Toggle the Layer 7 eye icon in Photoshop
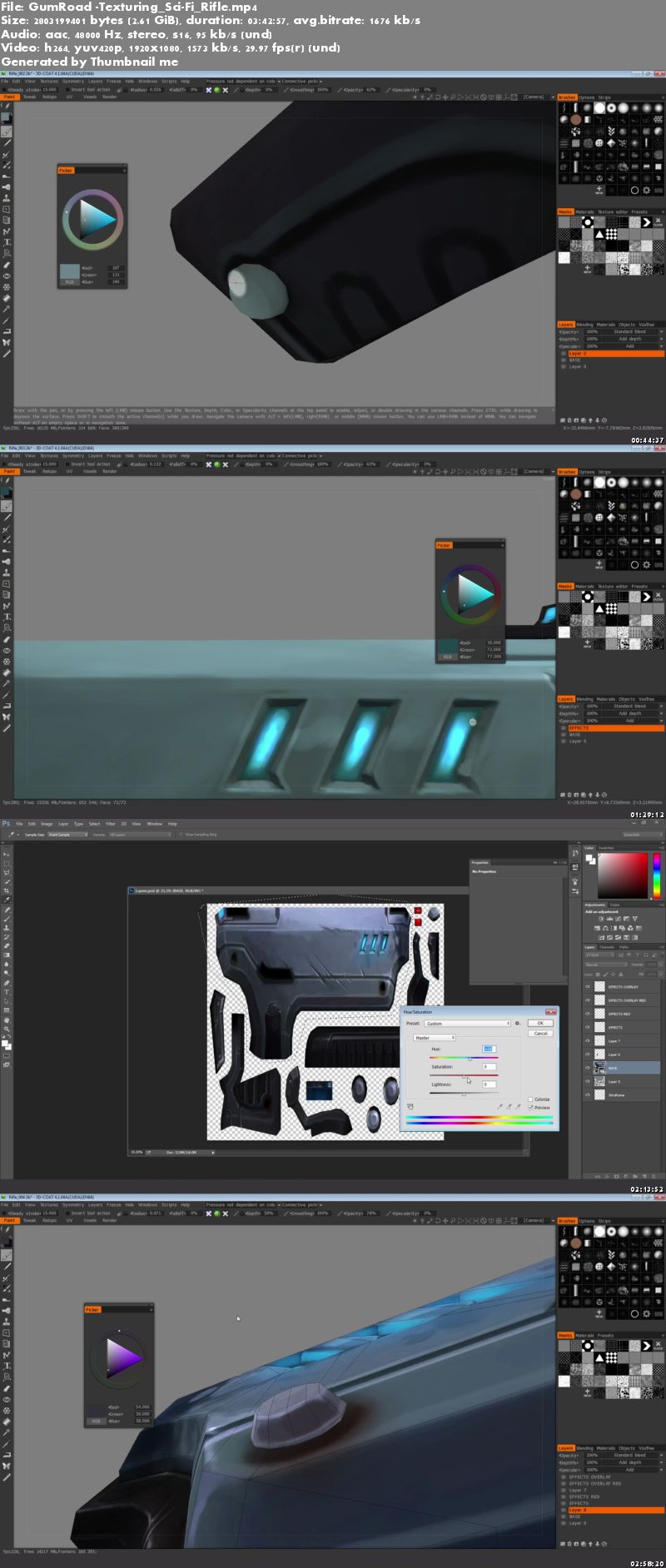Image resolution: width=666 pixels, height=1568 pixels. click(588, 1040)
